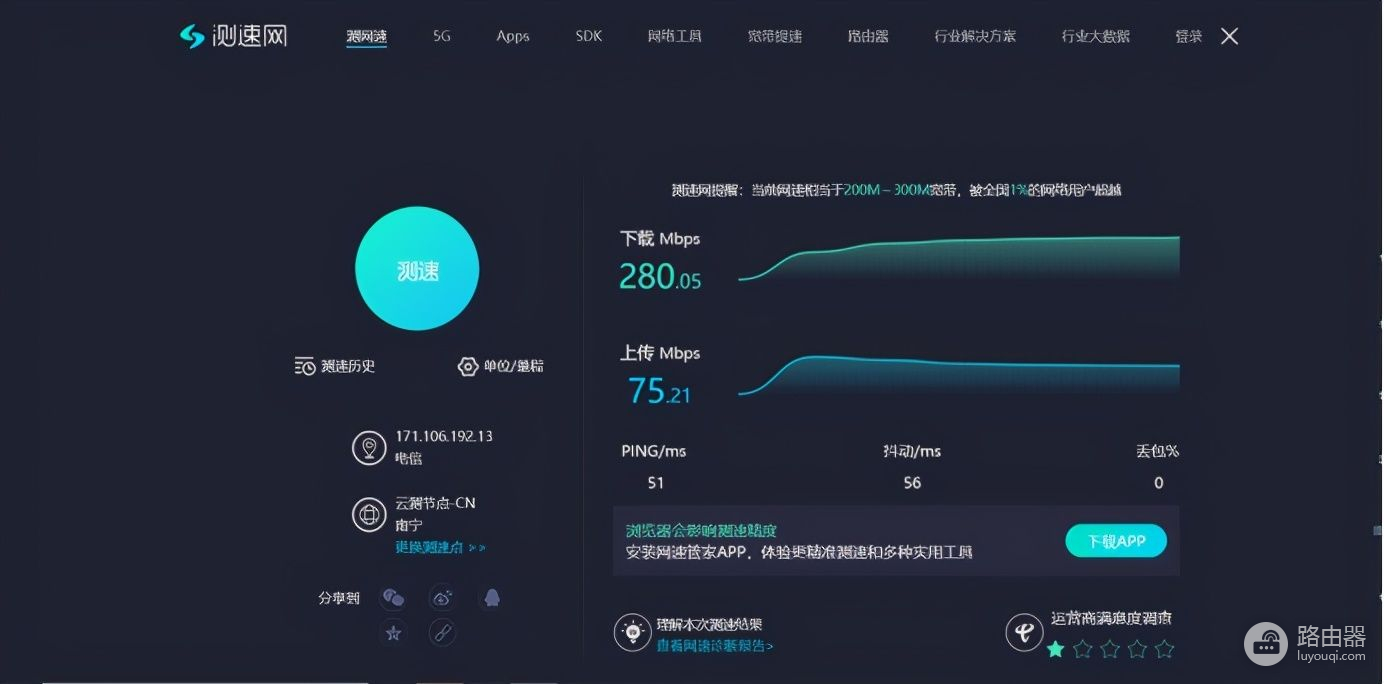Copy the share link chain icon
The image size is (1384, 684).
tap(442, 632)
